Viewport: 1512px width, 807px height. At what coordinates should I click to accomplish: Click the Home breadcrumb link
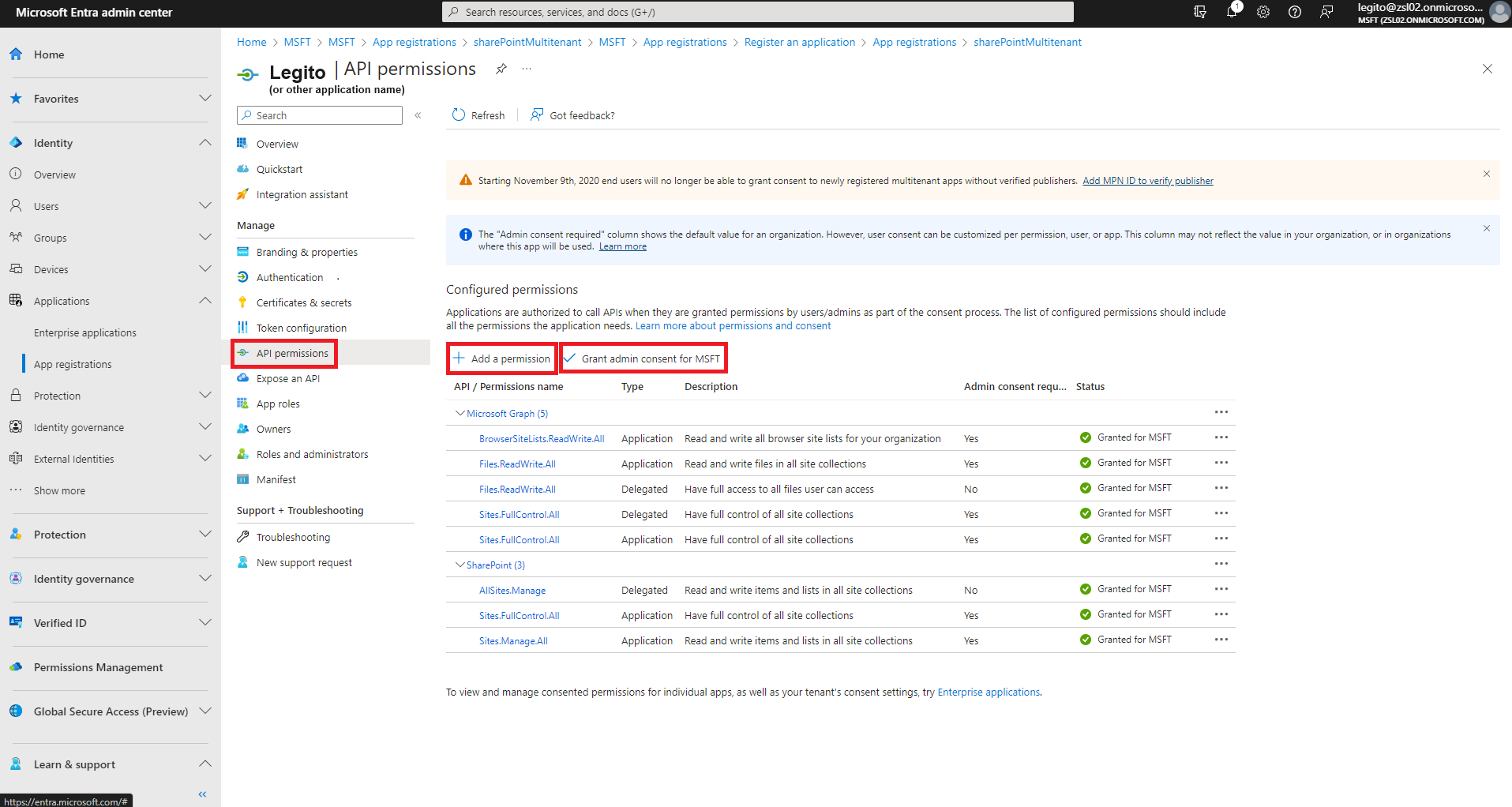click(x=251, y=42)
